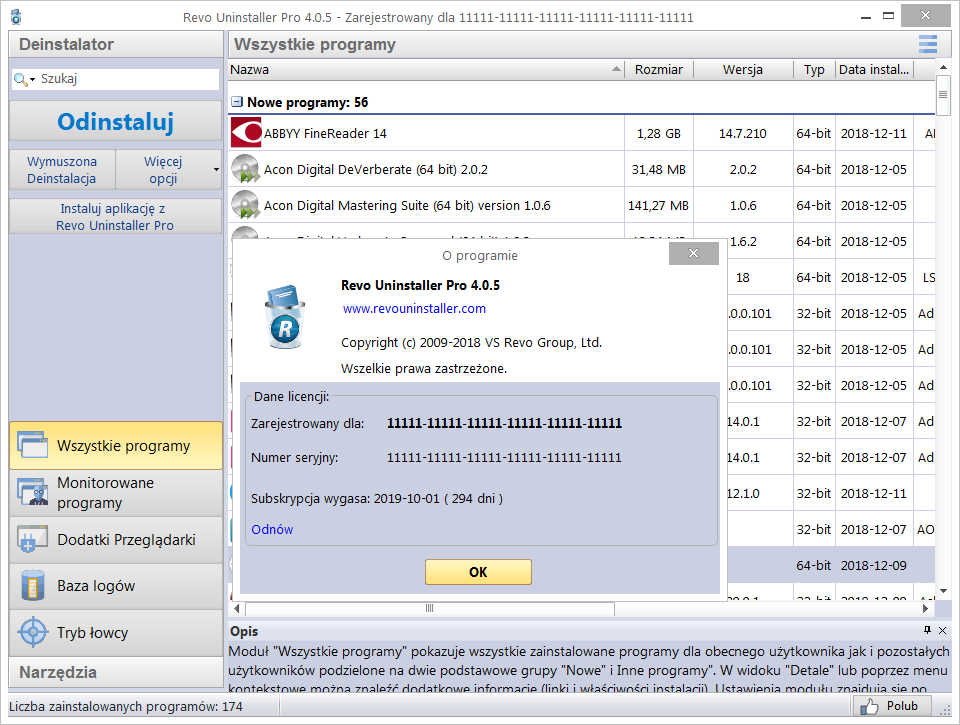The image size is (960, 725).
Task: Minimize the Revo Uninstaller window
Action: tap(865, 17)
